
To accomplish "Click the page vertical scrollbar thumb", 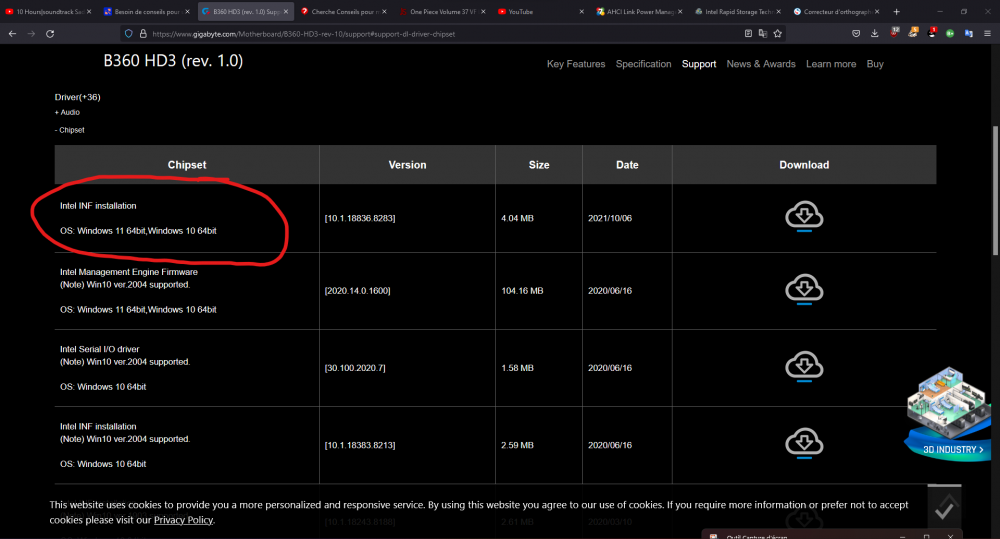I will pyautogui.click(x=995, y=191).
